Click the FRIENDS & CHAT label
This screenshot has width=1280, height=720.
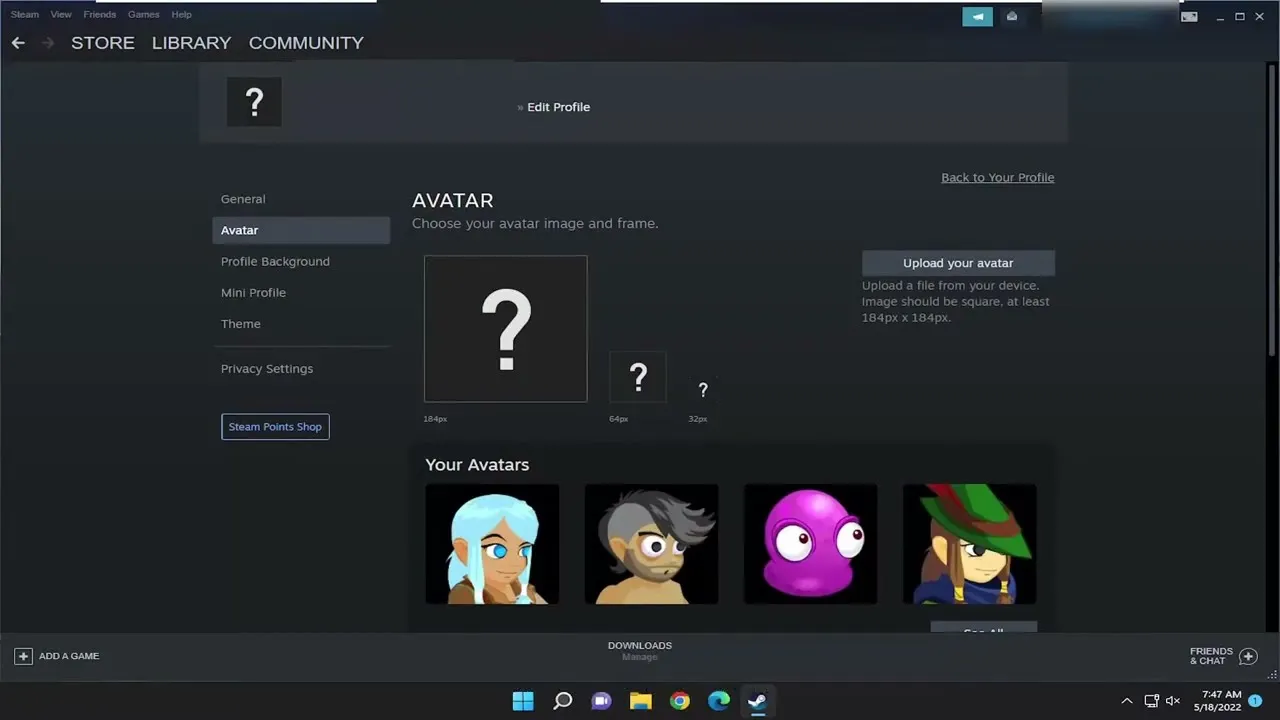coord(1211,656)
